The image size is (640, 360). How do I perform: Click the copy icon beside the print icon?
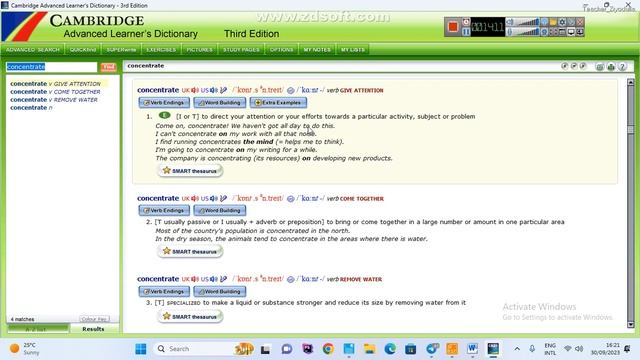(600, 67)
